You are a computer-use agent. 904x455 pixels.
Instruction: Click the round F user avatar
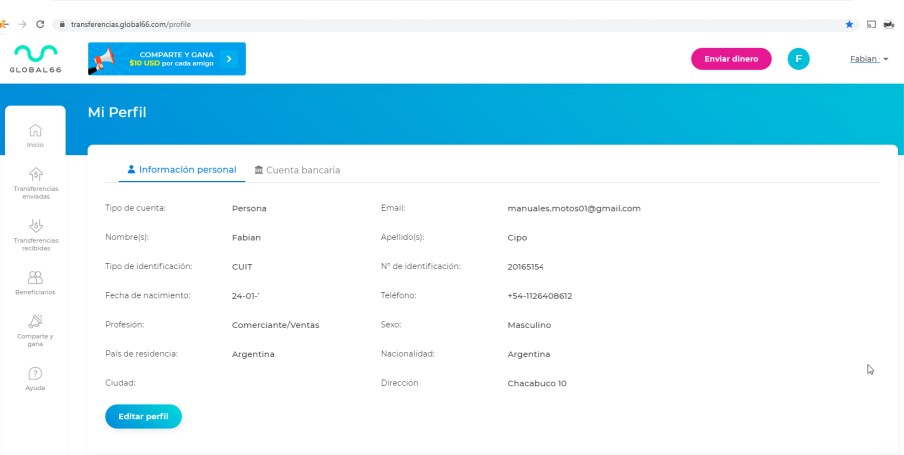click(x=798, y=59)
